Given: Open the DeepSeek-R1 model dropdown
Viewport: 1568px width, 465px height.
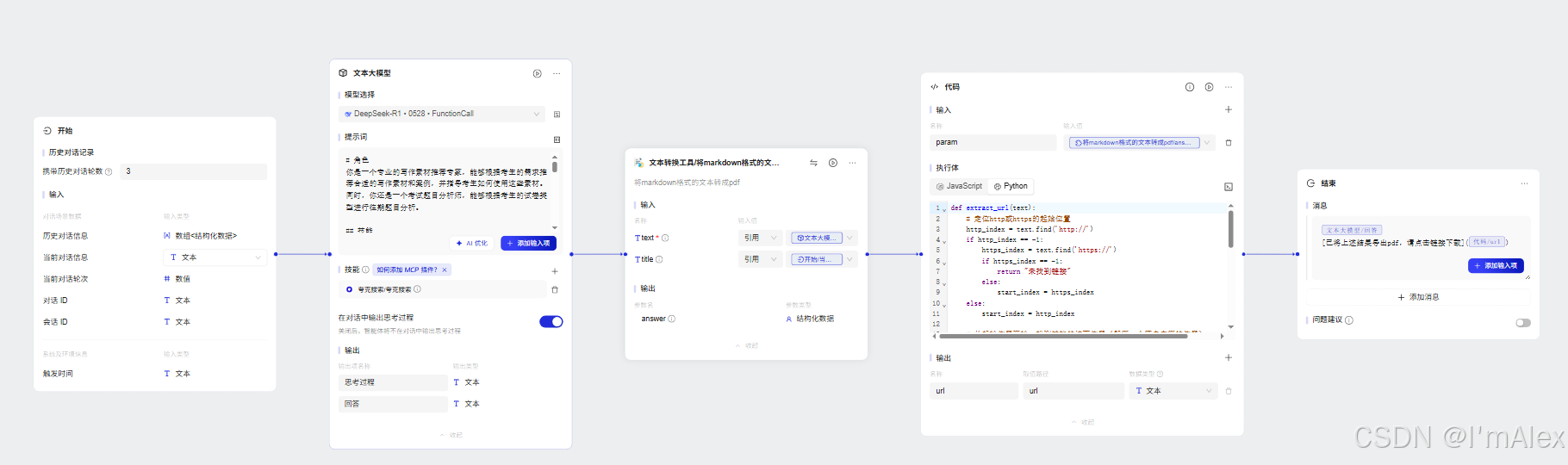Looking at the screenshot, I should pos(441,114).
